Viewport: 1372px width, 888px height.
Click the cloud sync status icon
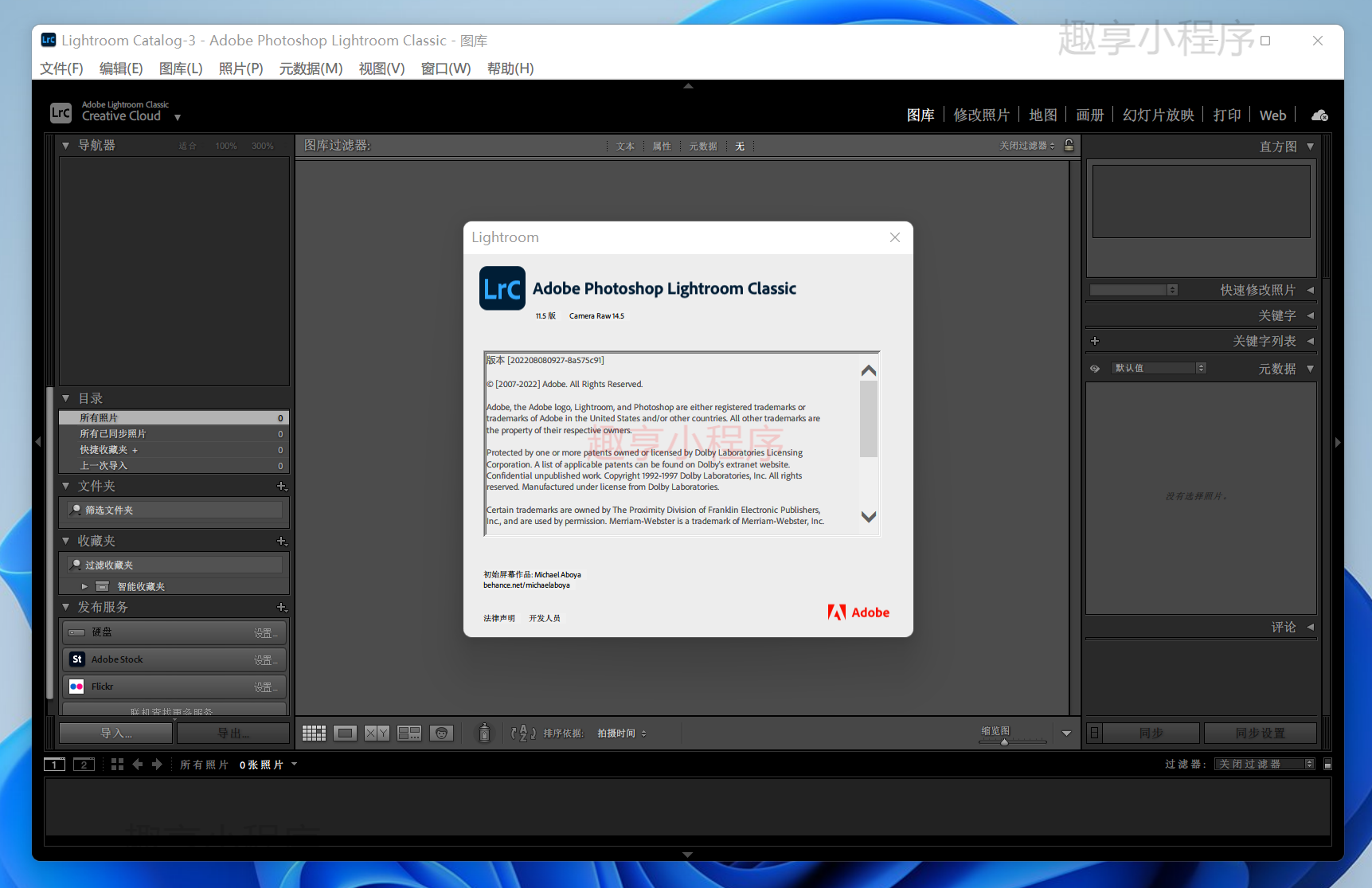(1319, 115)
